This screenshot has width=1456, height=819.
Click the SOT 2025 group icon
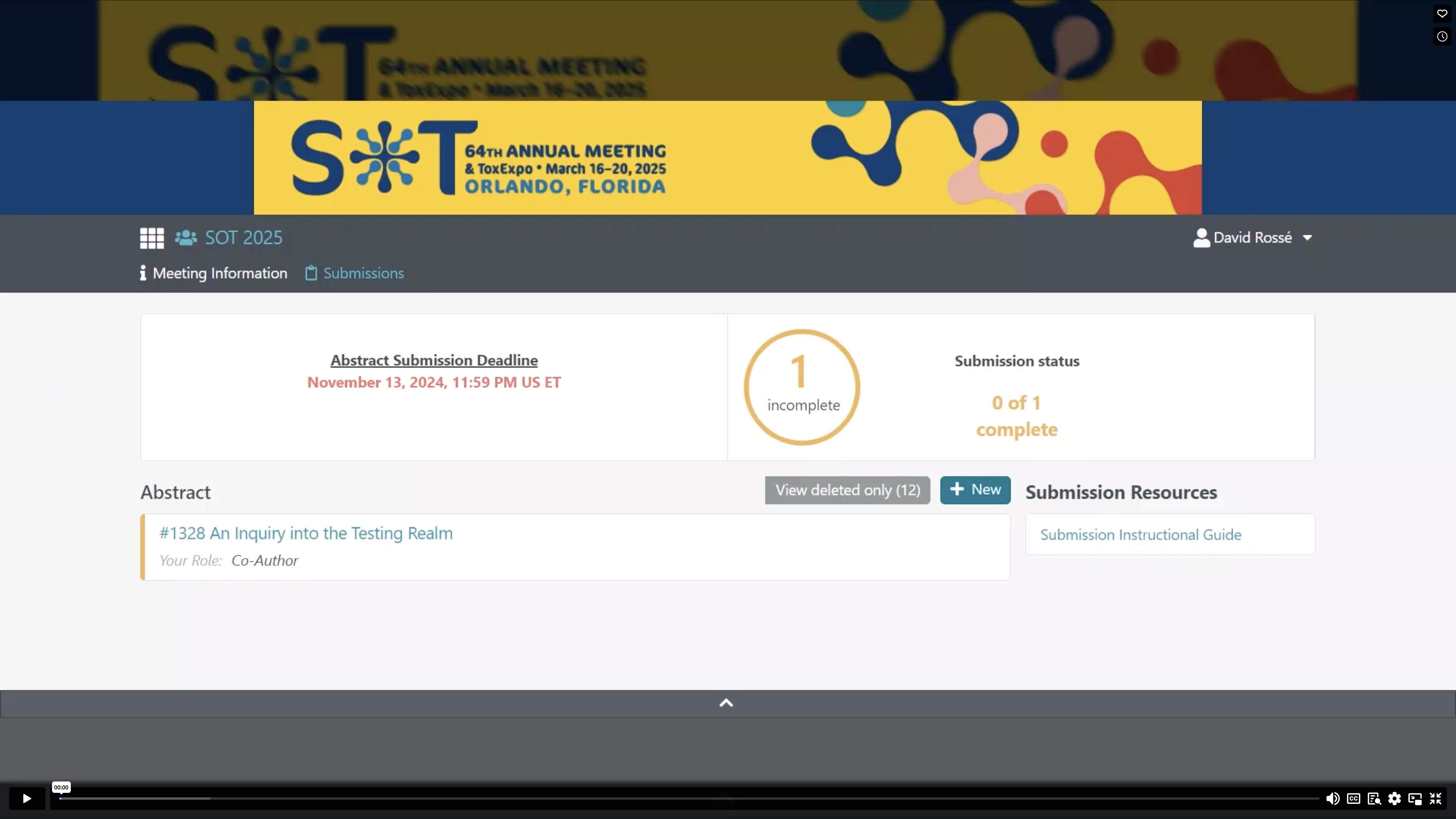pyautogui.click(x=186, y=238)
